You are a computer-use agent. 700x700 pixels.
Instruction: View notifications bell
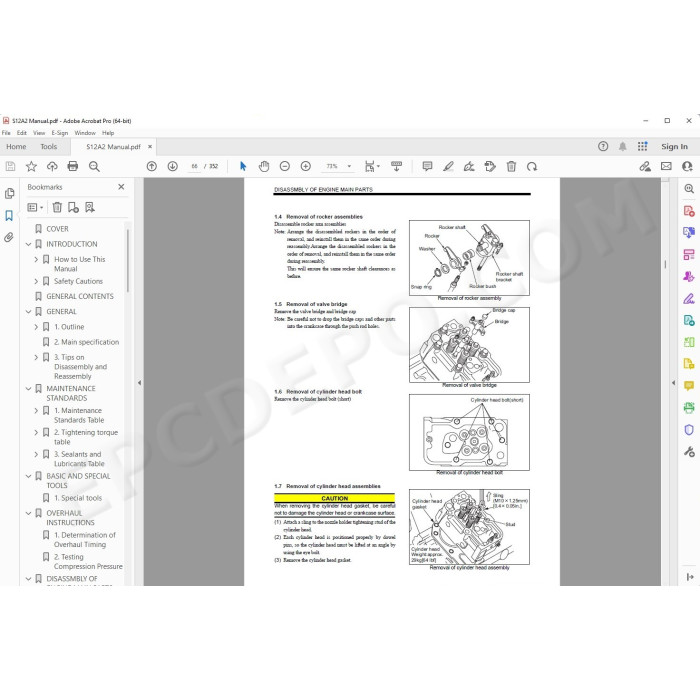click(x=623, y=146)
